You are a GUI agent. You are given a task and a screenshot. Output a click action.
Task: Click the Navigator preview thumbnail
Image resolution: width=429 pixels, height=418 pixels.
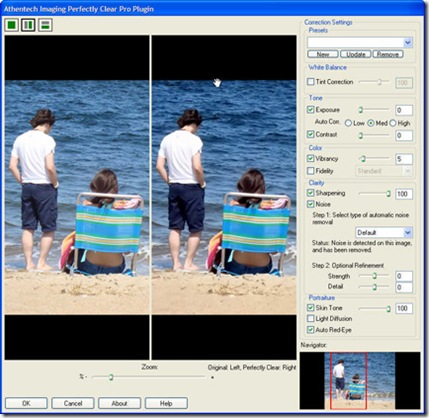coord(360,381)
